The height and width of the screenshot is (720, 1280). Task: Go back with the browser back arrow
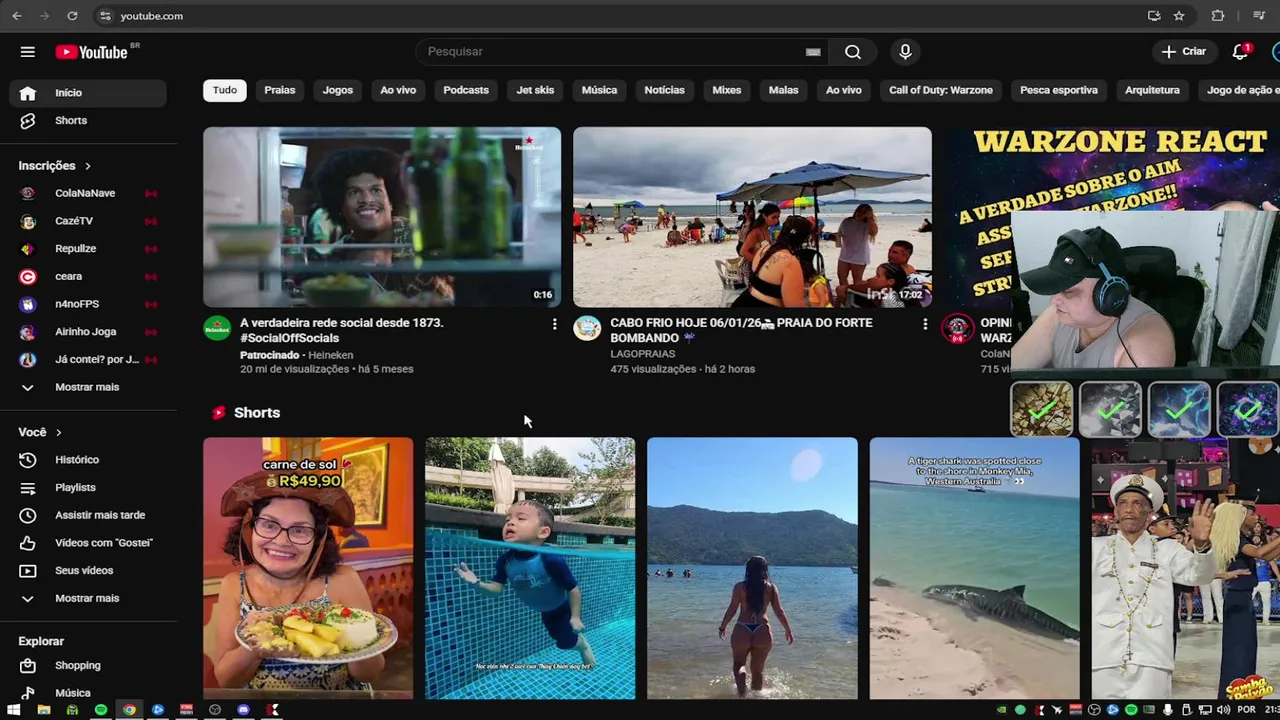[17, 16]
